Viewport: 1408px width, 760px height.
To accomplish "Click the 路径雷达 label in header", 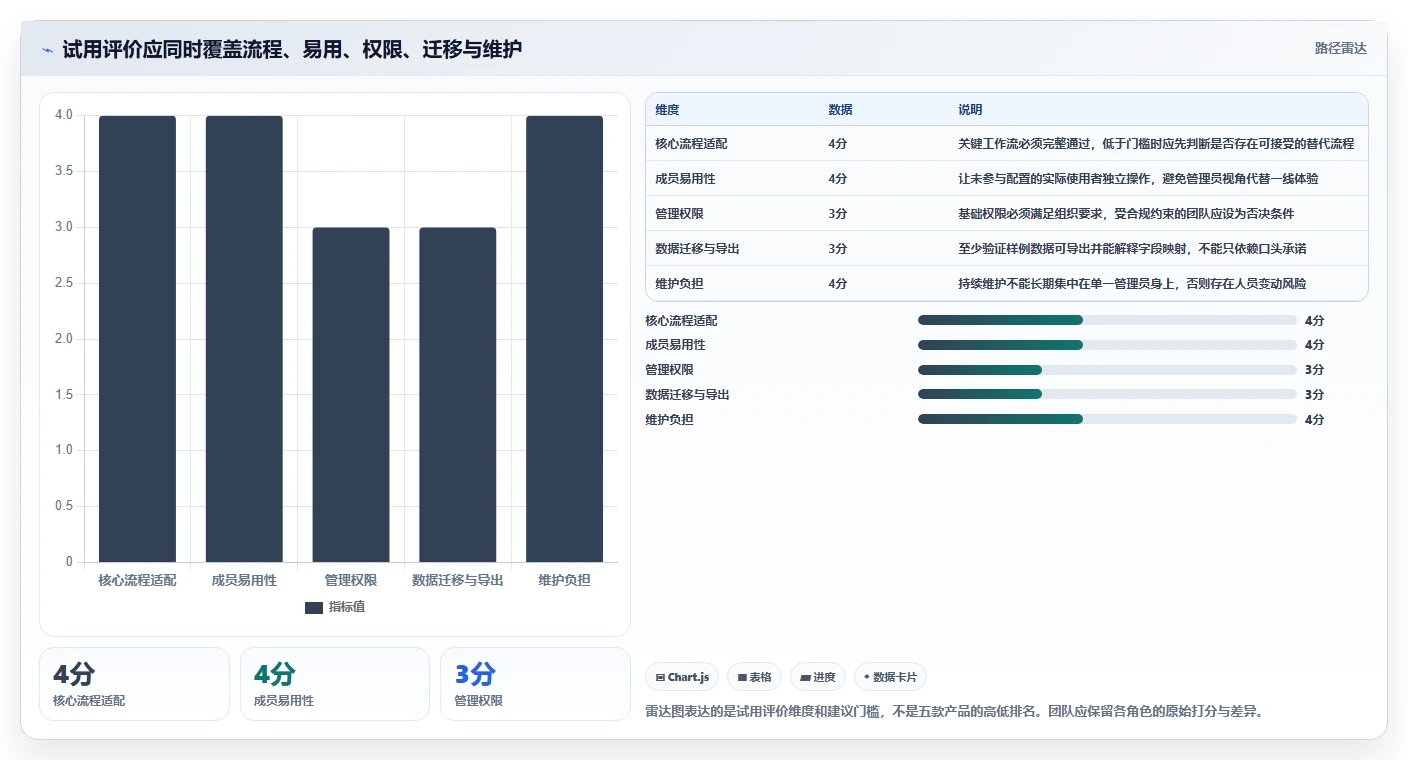I will (x=1340, y=48).
